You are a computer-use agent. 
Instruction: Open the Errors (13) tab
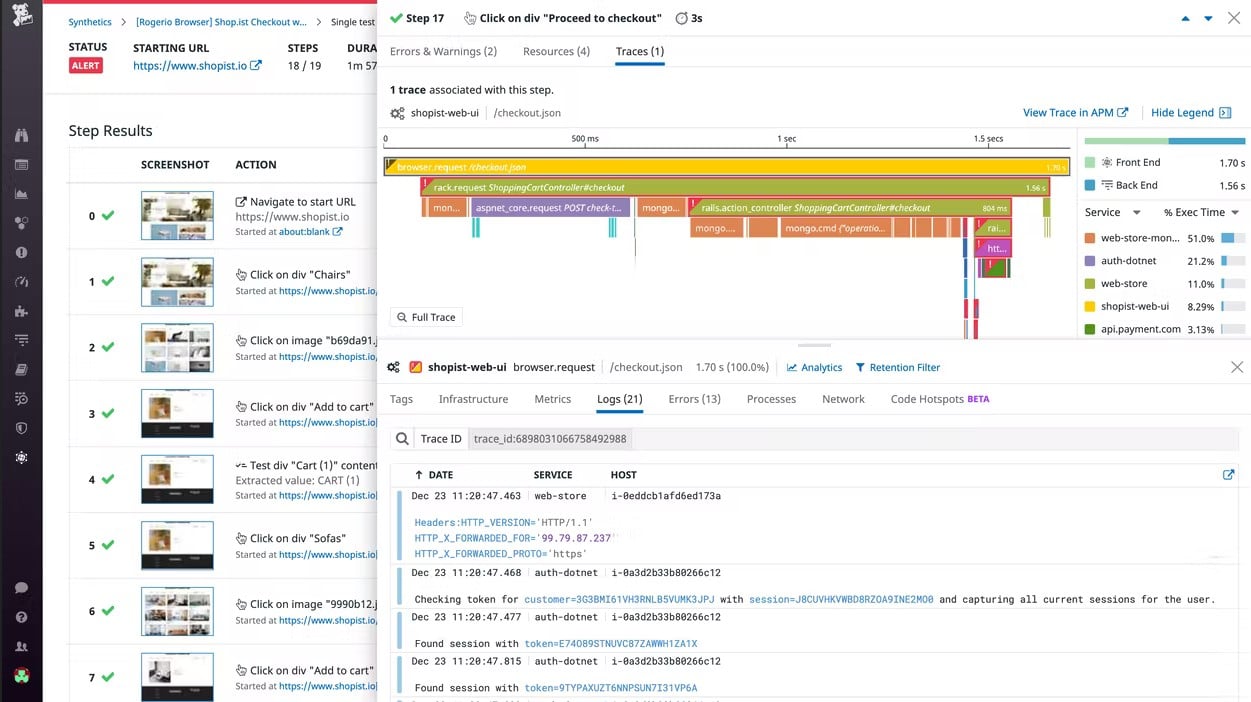pos(694,399)
